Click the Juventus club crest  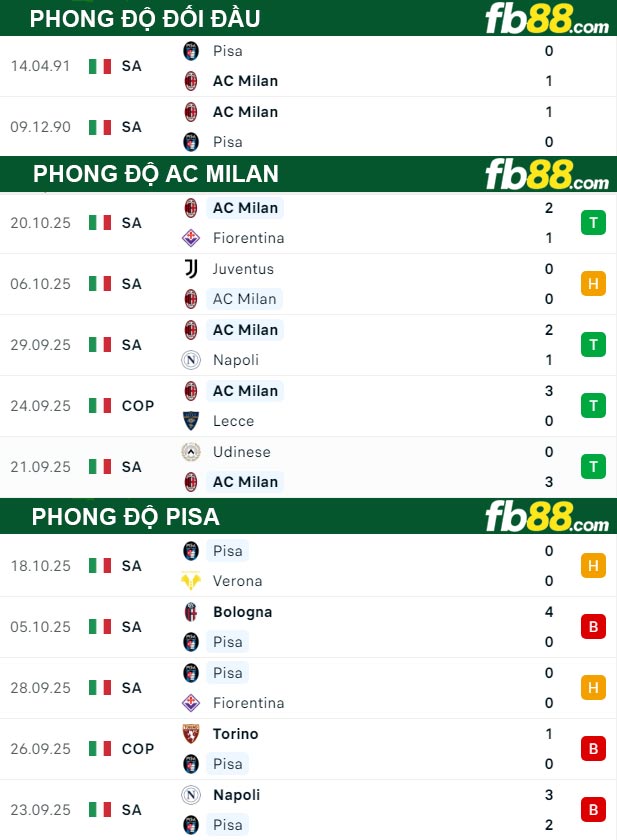click(191, 268)
